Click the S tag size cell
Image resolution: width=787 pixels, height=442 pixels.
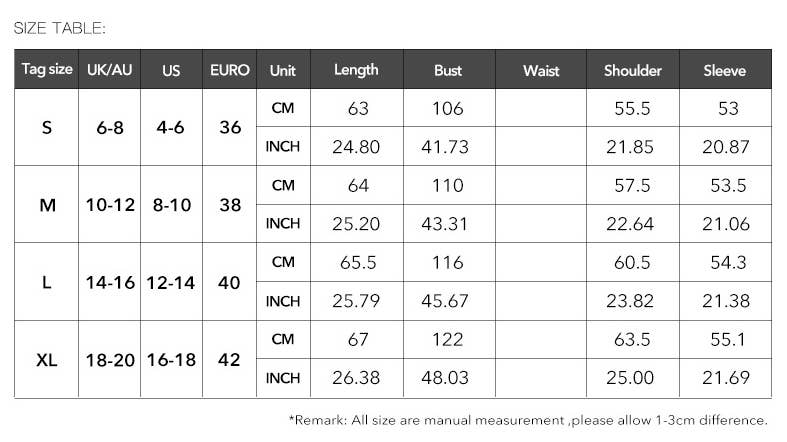pos(47,128)
